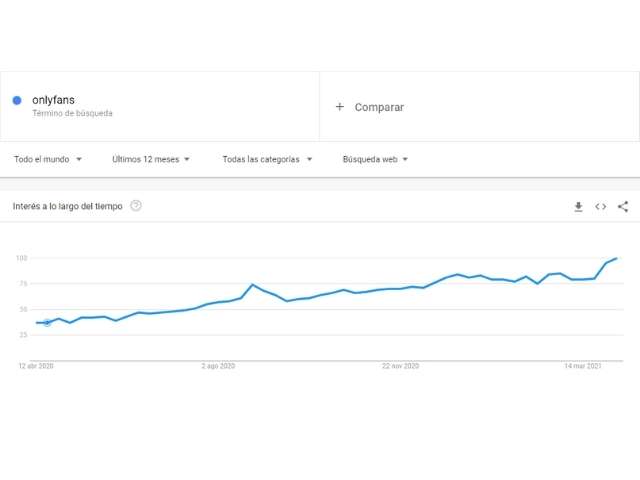The image size is (640, 480).
Task: Click the Interés a lo largo del tiempo heading
Action: (68, 206)
